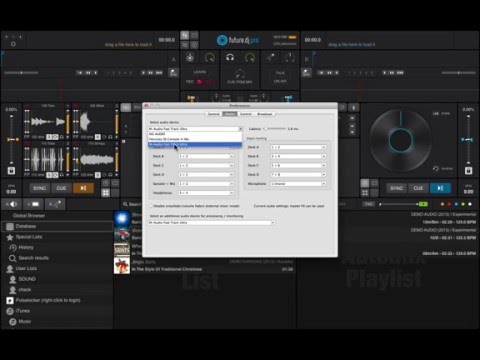Click the search field in browser
Image resolution: width=480 pixels, height=360 pixels.
(x=134, y=204)
